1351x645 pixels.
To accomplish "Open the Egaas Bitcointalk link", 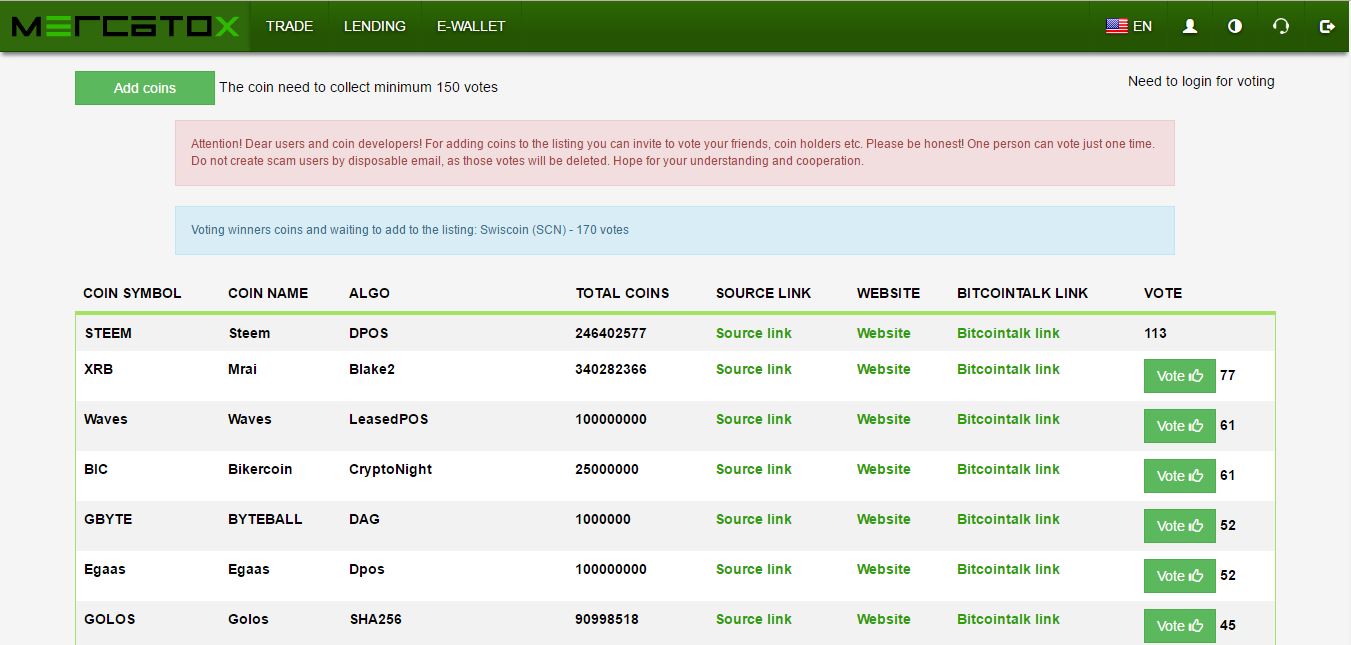I will click(1008, 569).
